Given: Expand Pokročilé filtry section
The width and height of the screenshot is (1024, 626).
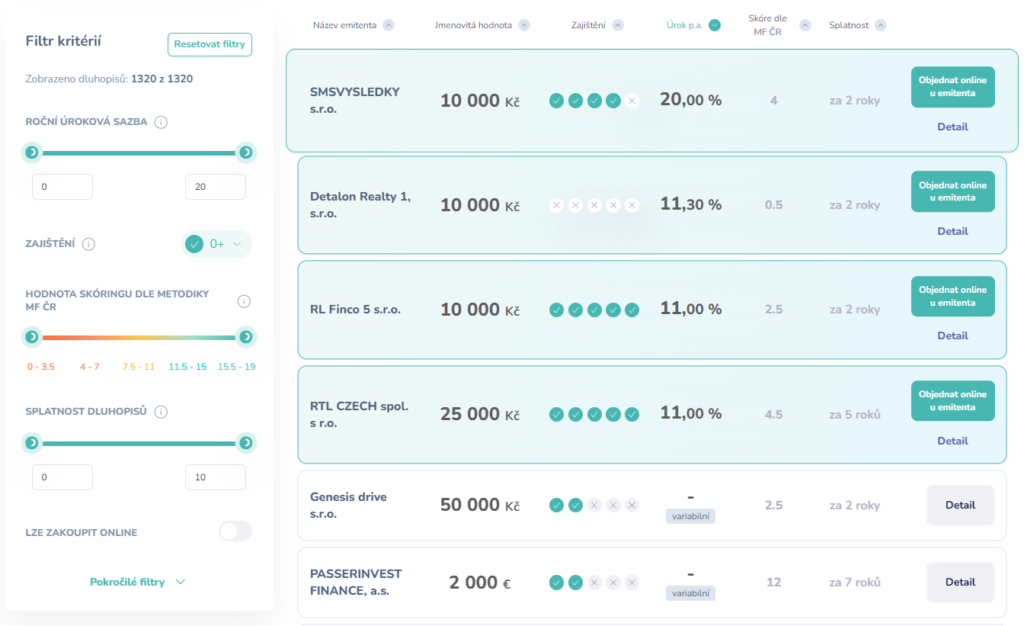Looking at the screenshot, I should [x=138, y=582].
